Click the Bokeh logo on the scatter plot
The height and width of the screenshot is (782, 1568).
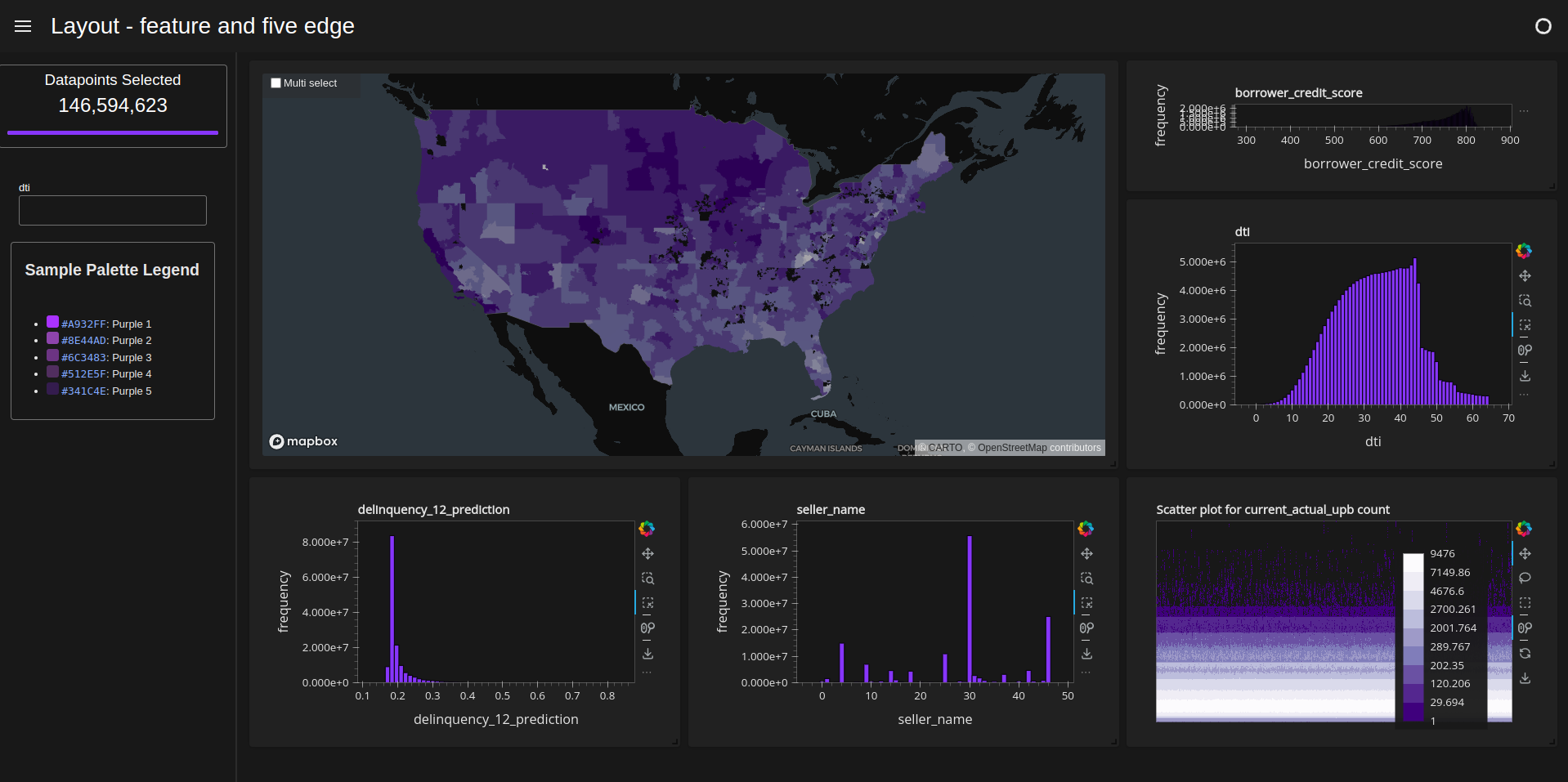(1524, 529)
